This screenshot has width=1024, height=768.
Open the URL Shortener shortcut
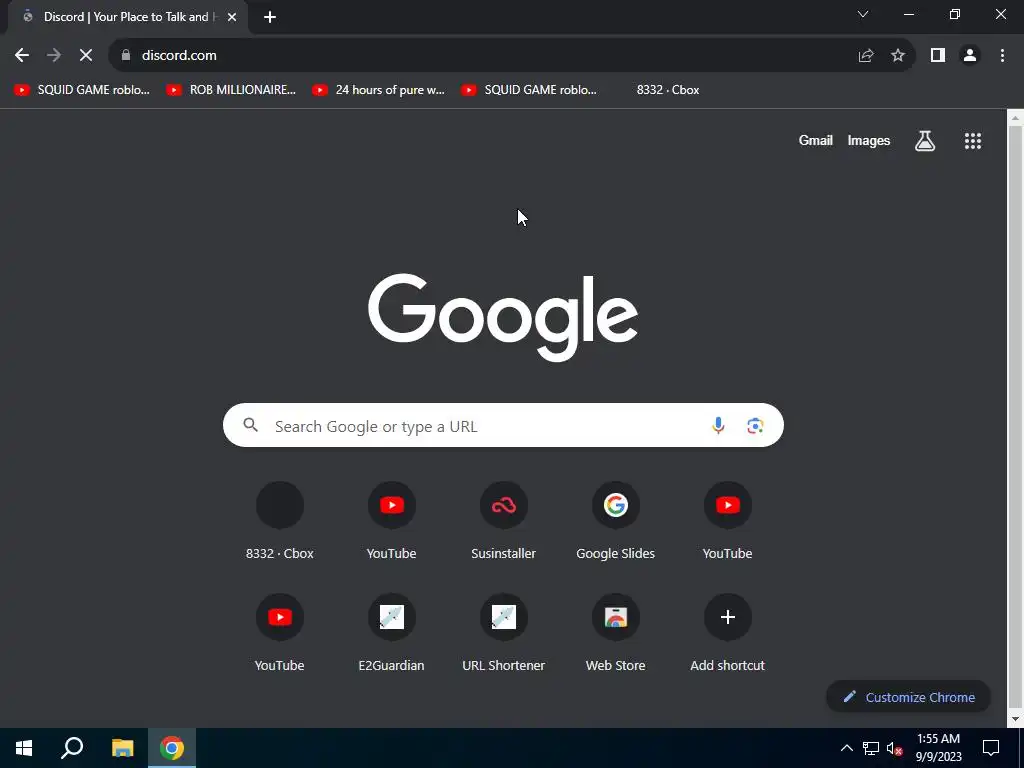[504, 633]
